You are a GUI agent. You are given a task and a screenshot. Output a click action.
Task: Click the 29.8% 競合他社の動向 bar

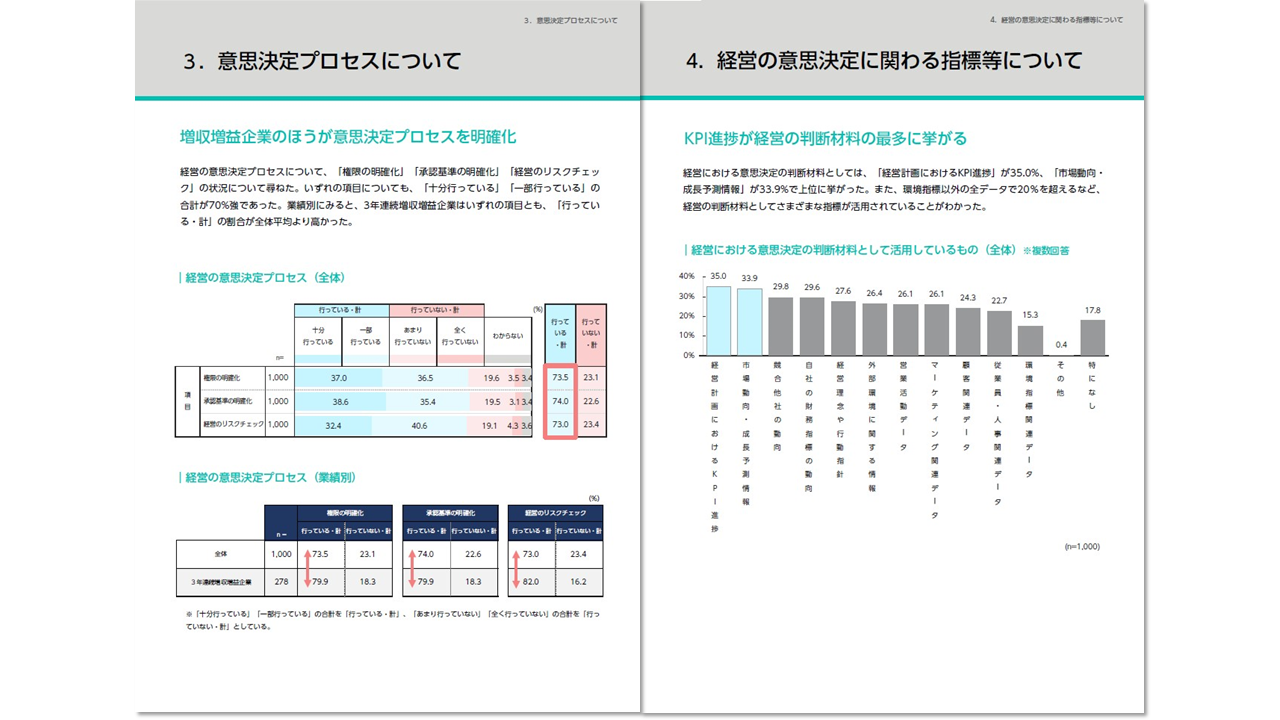point(781,326)
